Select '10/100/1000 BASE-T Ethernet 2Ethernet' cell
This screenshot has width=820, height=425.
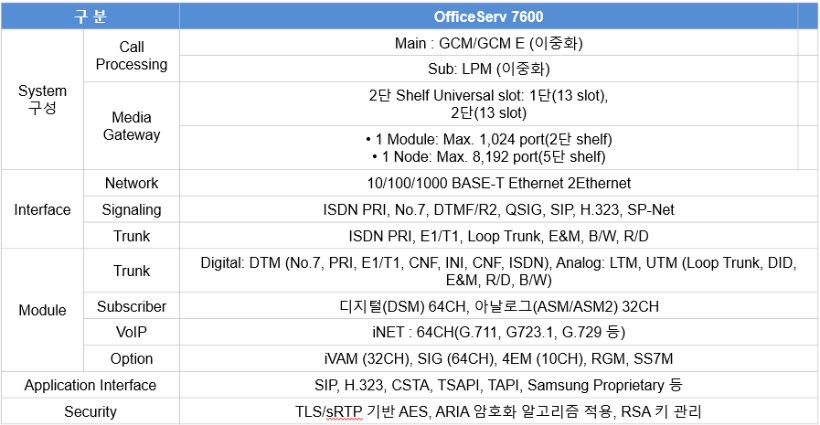coord(499,183)
